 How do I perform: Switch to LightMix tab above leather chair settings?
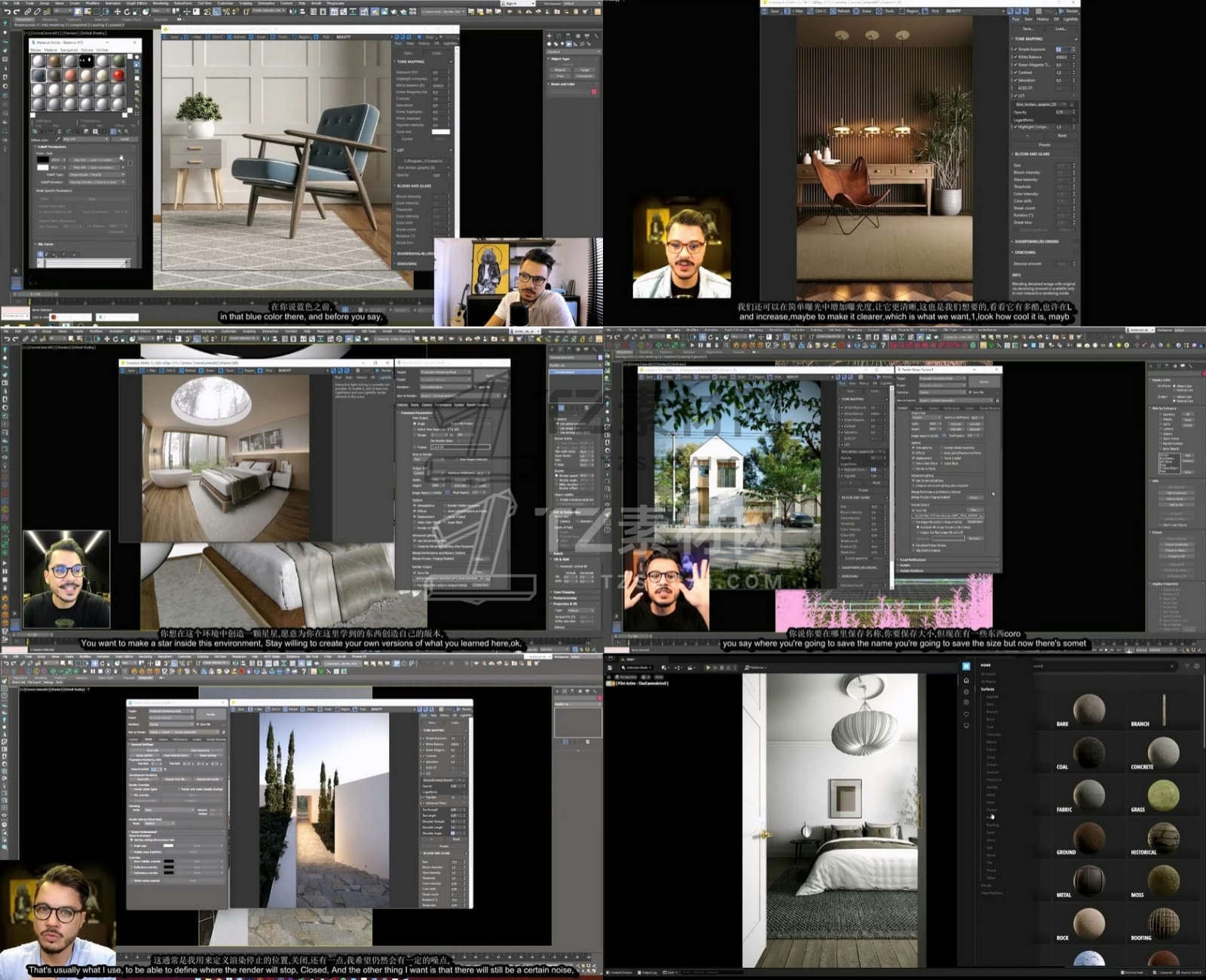click(x=1070, y=19)
